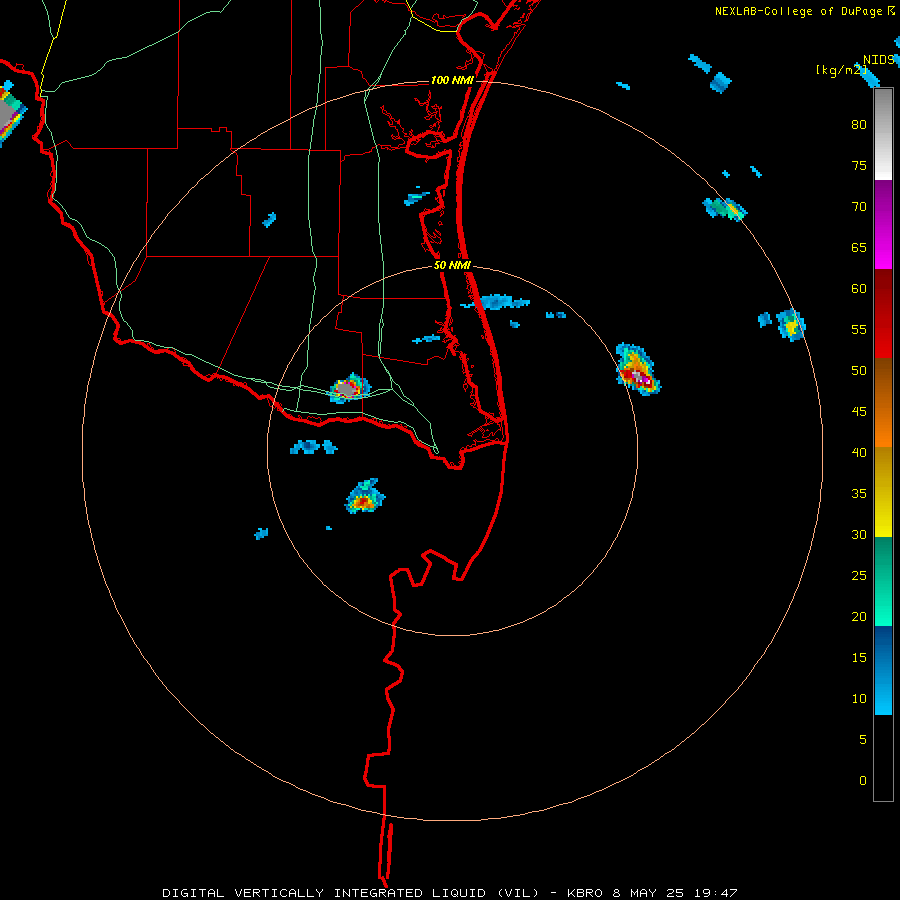Click the NEXLAB-College of DuPage label
Image resolution: width=900 pixels, height=900 pixels.
(x=798, y=11)
